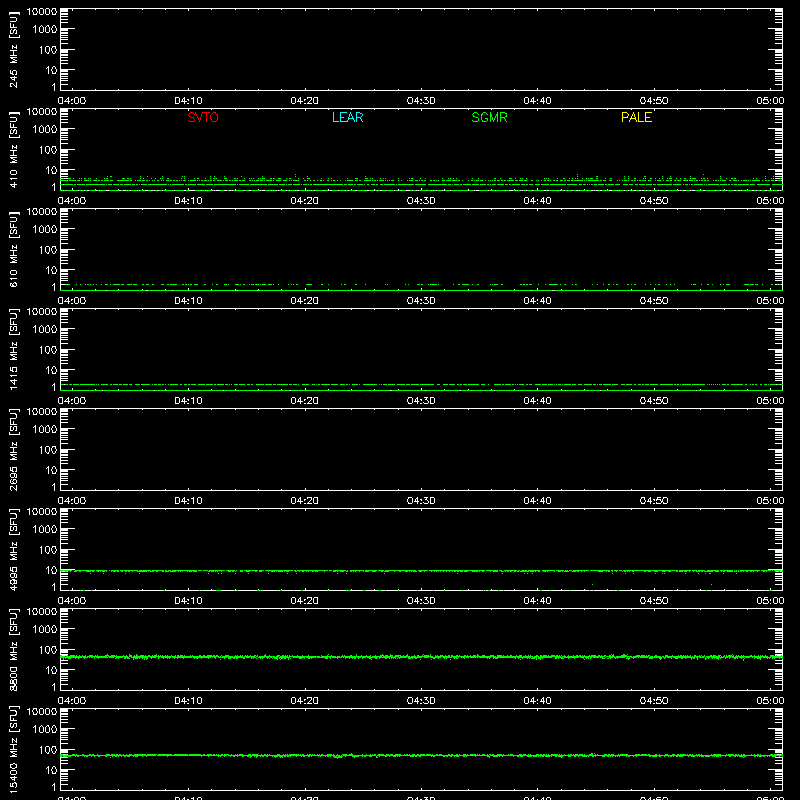
Task: Click 04:00 time label under 1415 MHz panel
Action: (72, 401)
